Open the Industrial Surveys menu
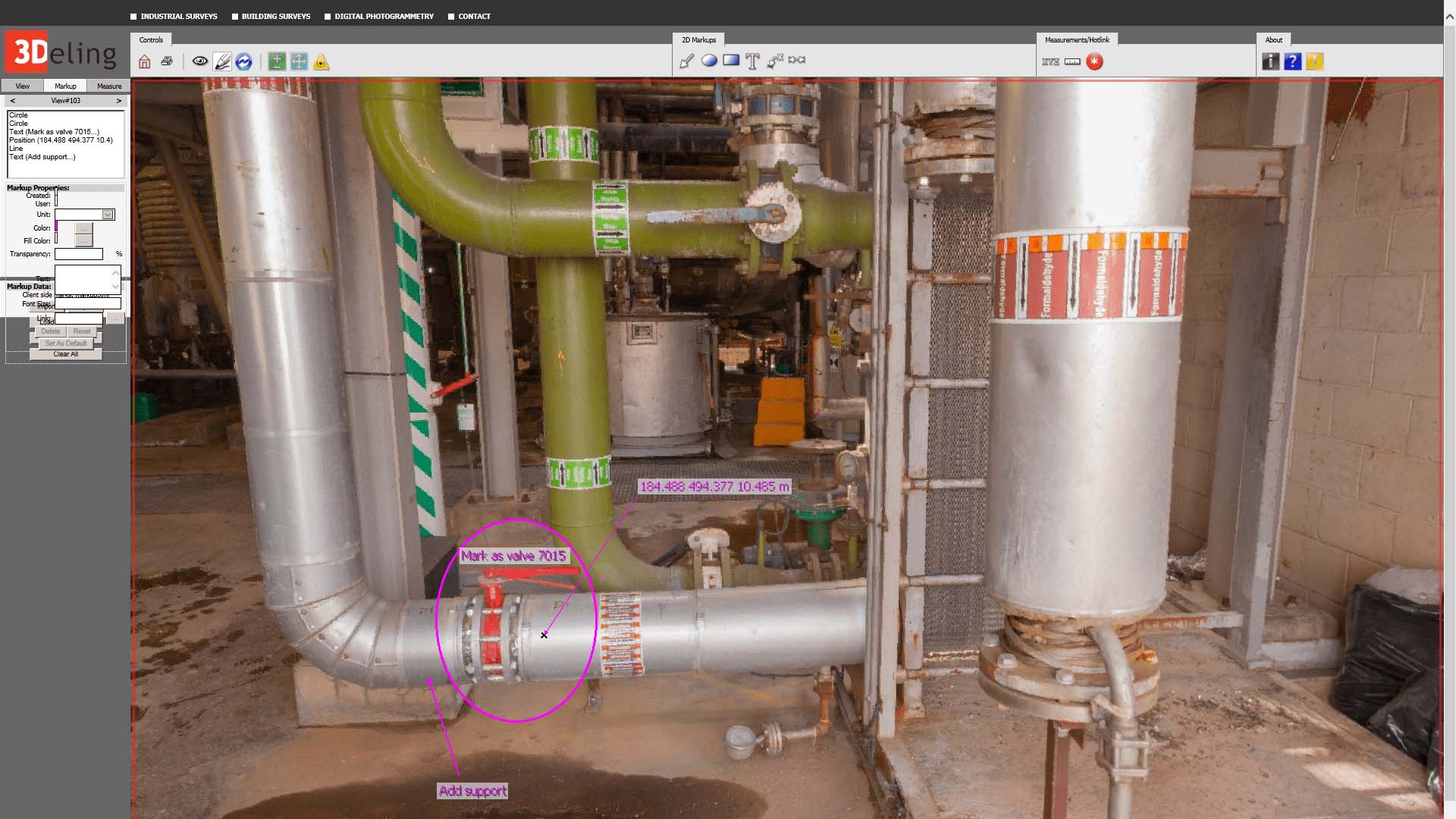Screen dimensions: 1456x819 pos(178,16)
